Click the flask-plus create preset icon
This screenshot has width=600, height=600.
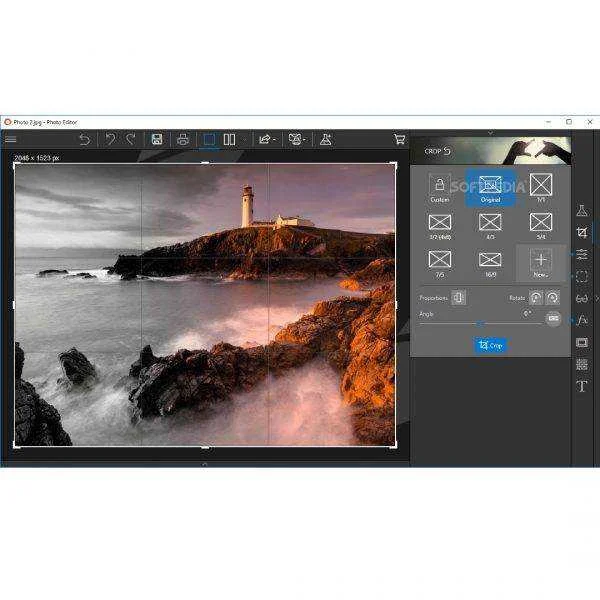tap(326, 139)
